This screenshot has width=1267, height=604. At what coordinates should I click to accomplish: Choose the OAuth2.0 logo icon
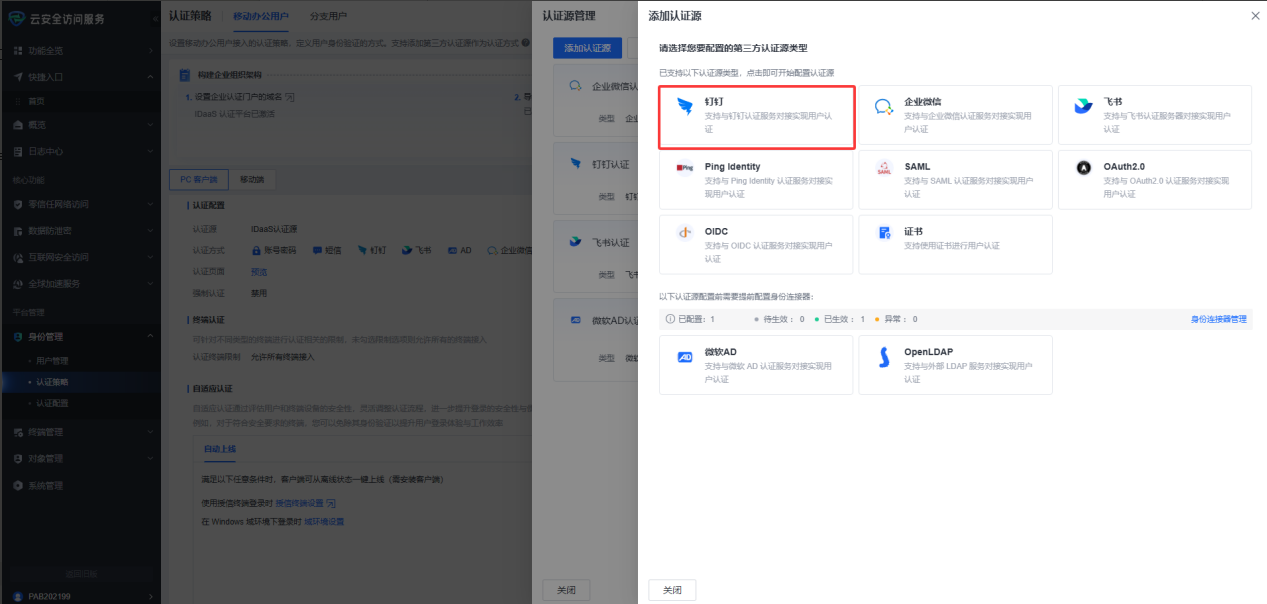pyautogui.click(x=1084, y=168)
